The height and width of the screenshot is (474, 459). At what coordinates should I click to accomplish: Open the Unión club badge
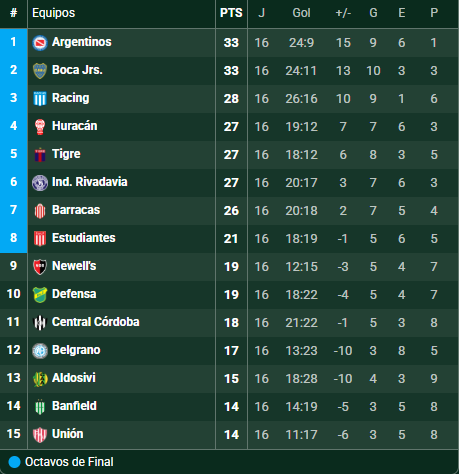40,435
